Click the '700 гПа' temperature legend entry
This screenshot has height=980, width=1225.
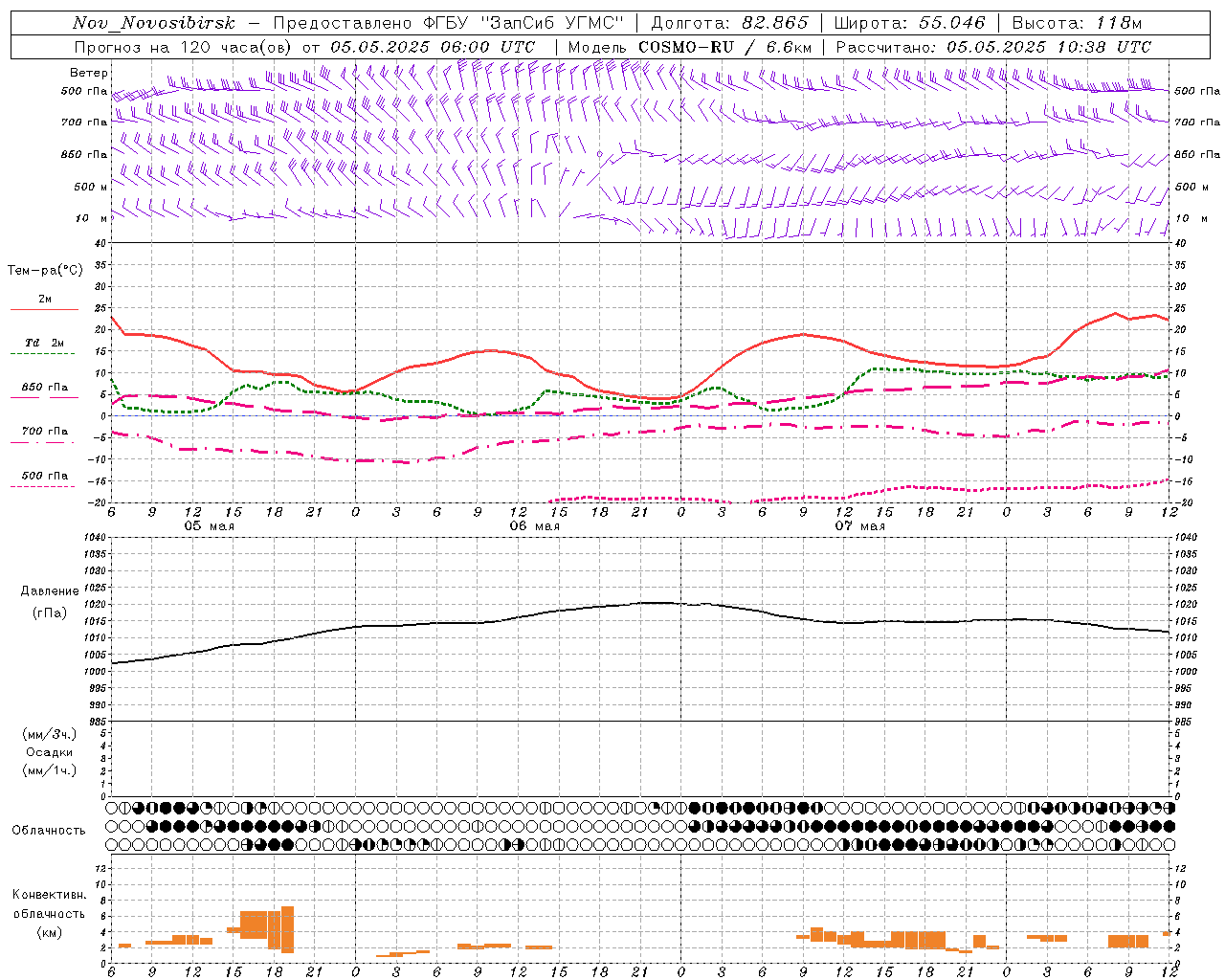(45, 432)
